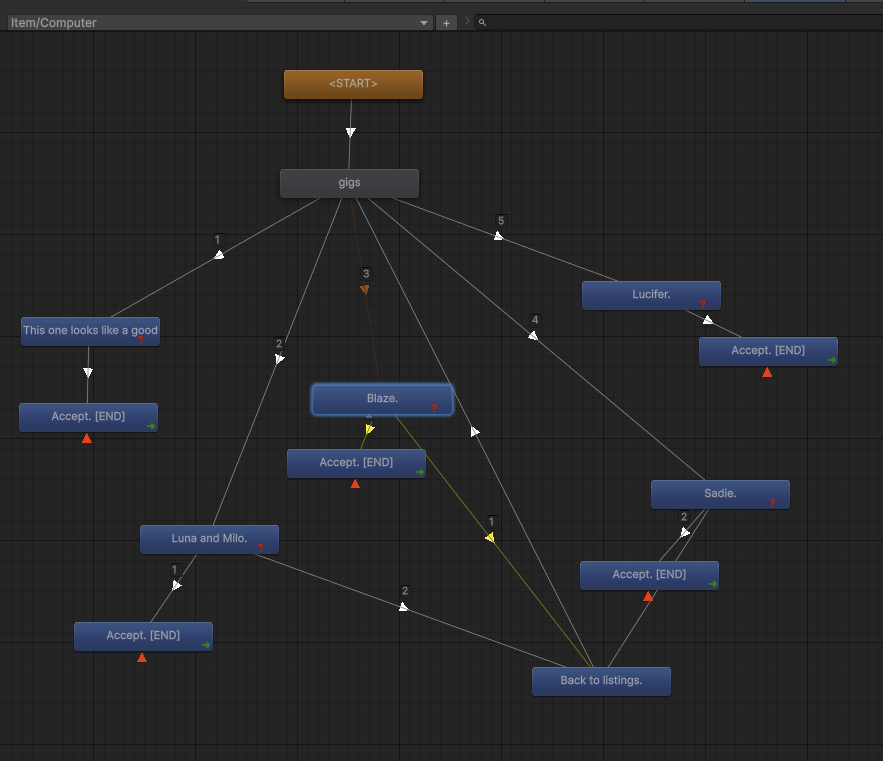Click red triangle below Accept. [END] under Sadie.
883x761 pixels.
[648, 596]
